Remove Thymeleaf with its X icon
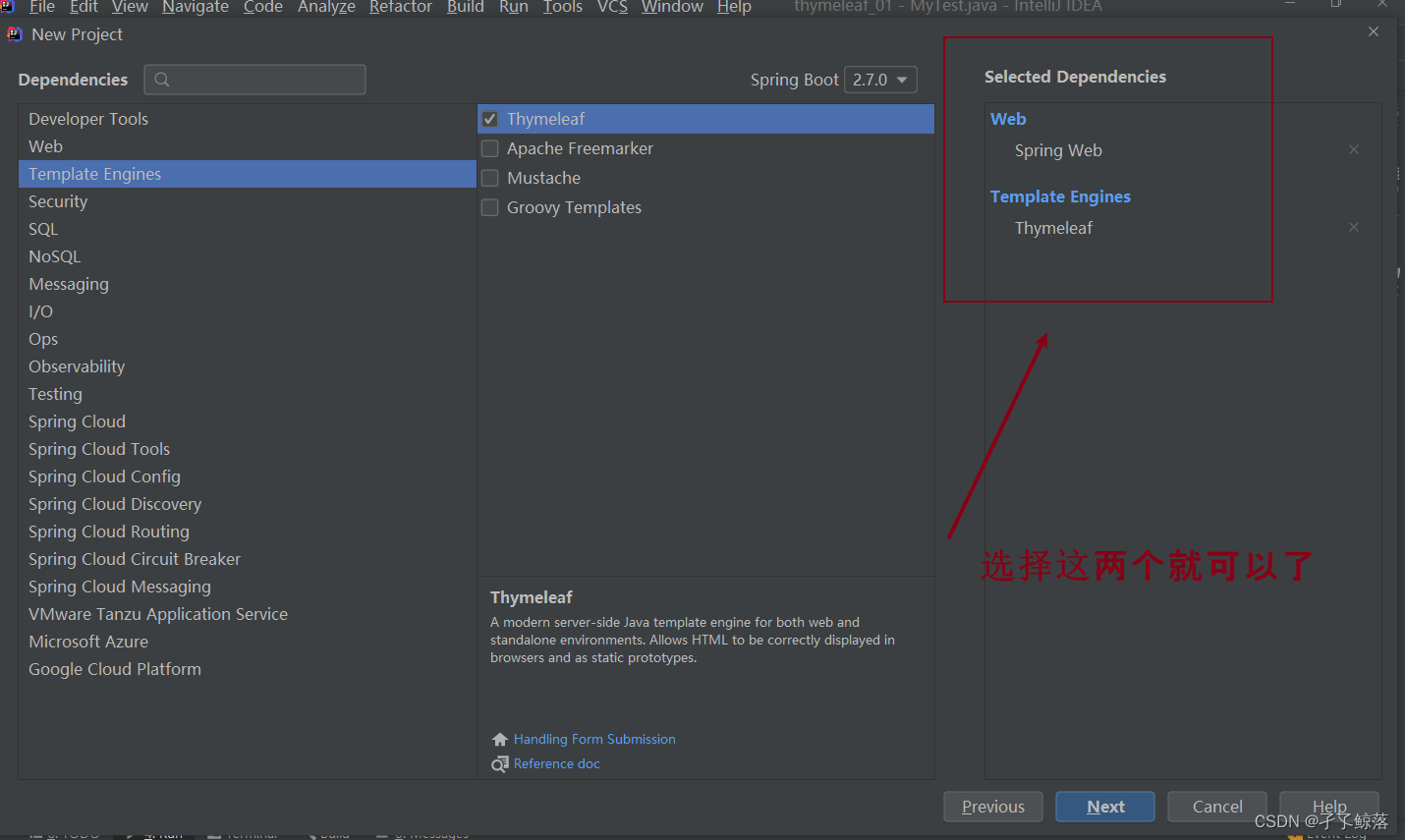The height and width of the screenshot is (840, 1405). [x=1354, y=227]
